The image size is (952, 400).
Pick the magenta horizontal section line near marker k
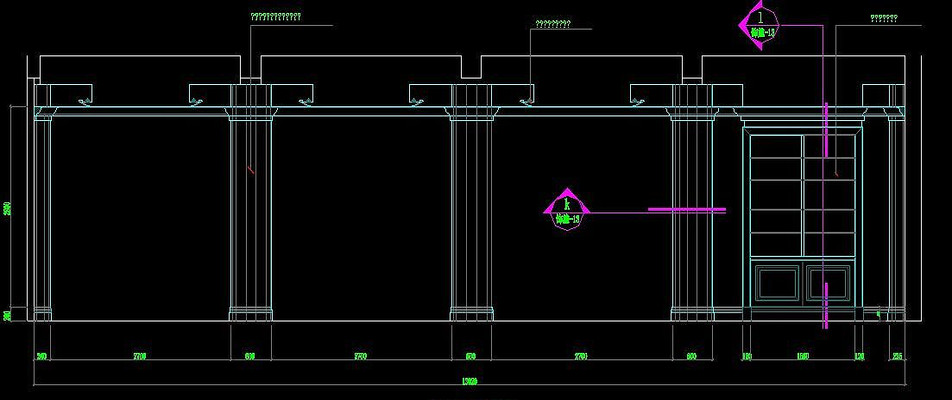686,210
